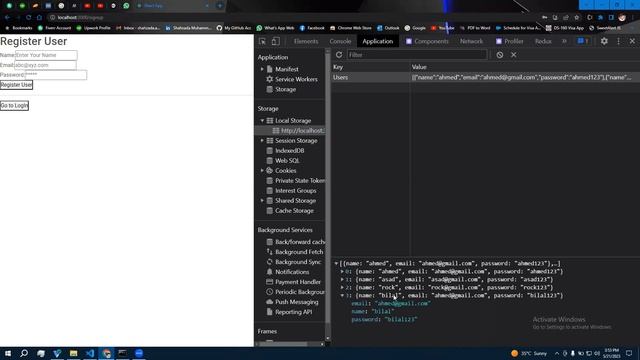640x360 pixels.
Task: Switch to the Console tab
Action: coord(340,41)
